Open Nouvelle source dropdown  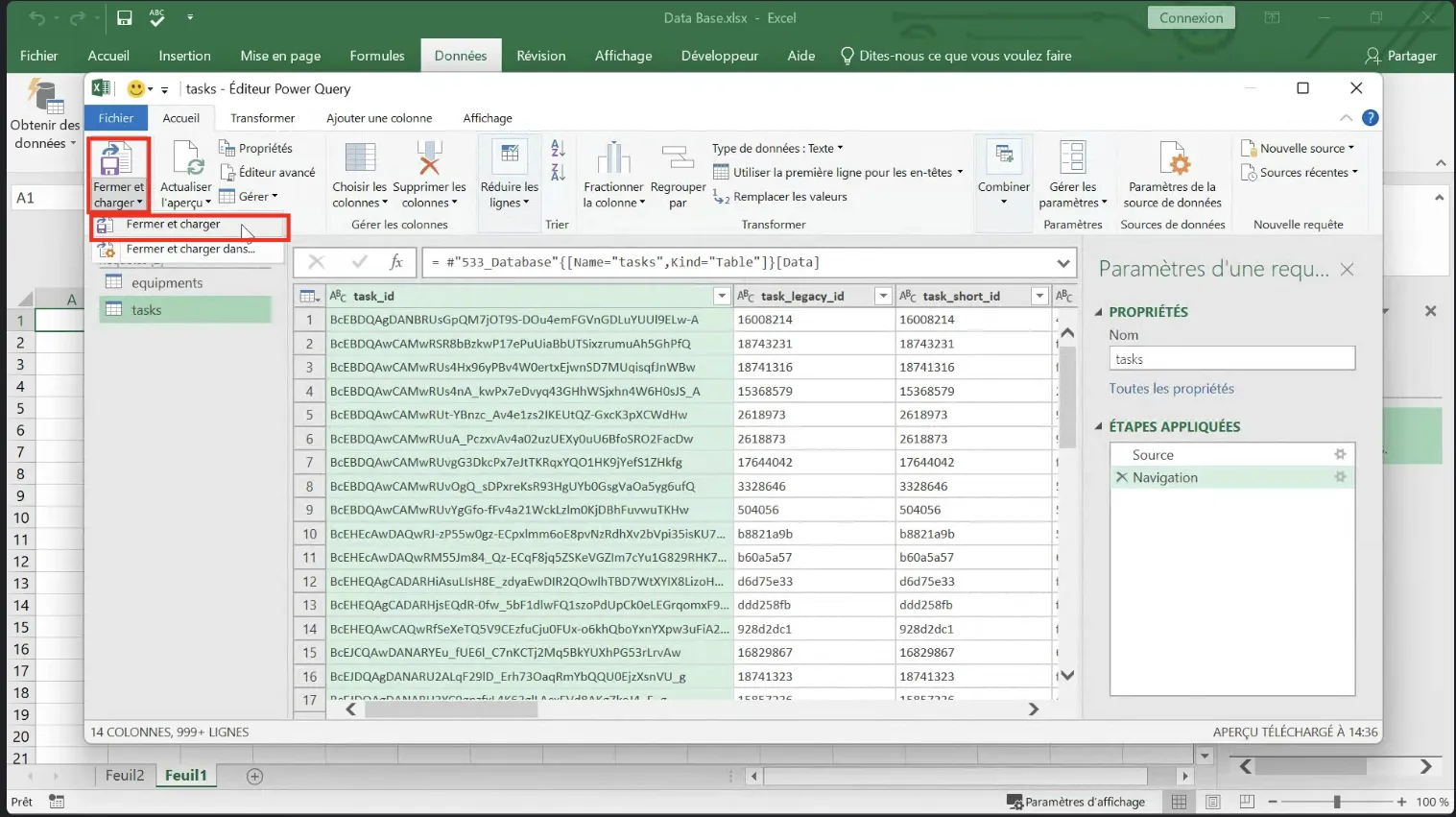tap(1298, 148)
